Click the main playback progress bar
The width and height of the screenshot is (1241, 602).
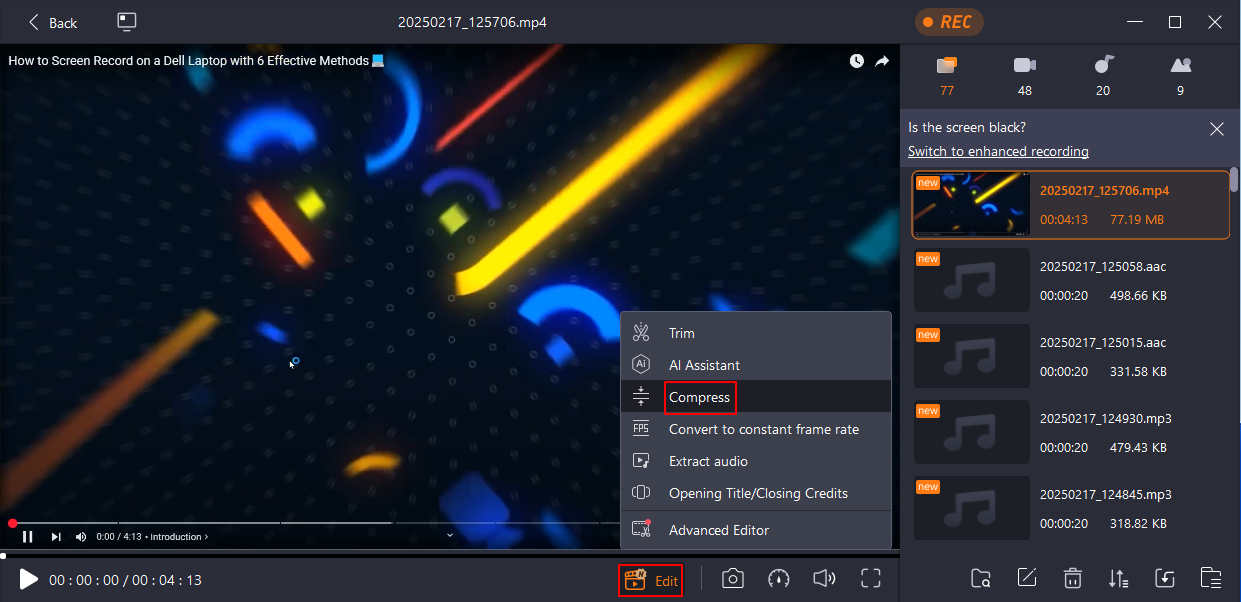tap(450, 555)
